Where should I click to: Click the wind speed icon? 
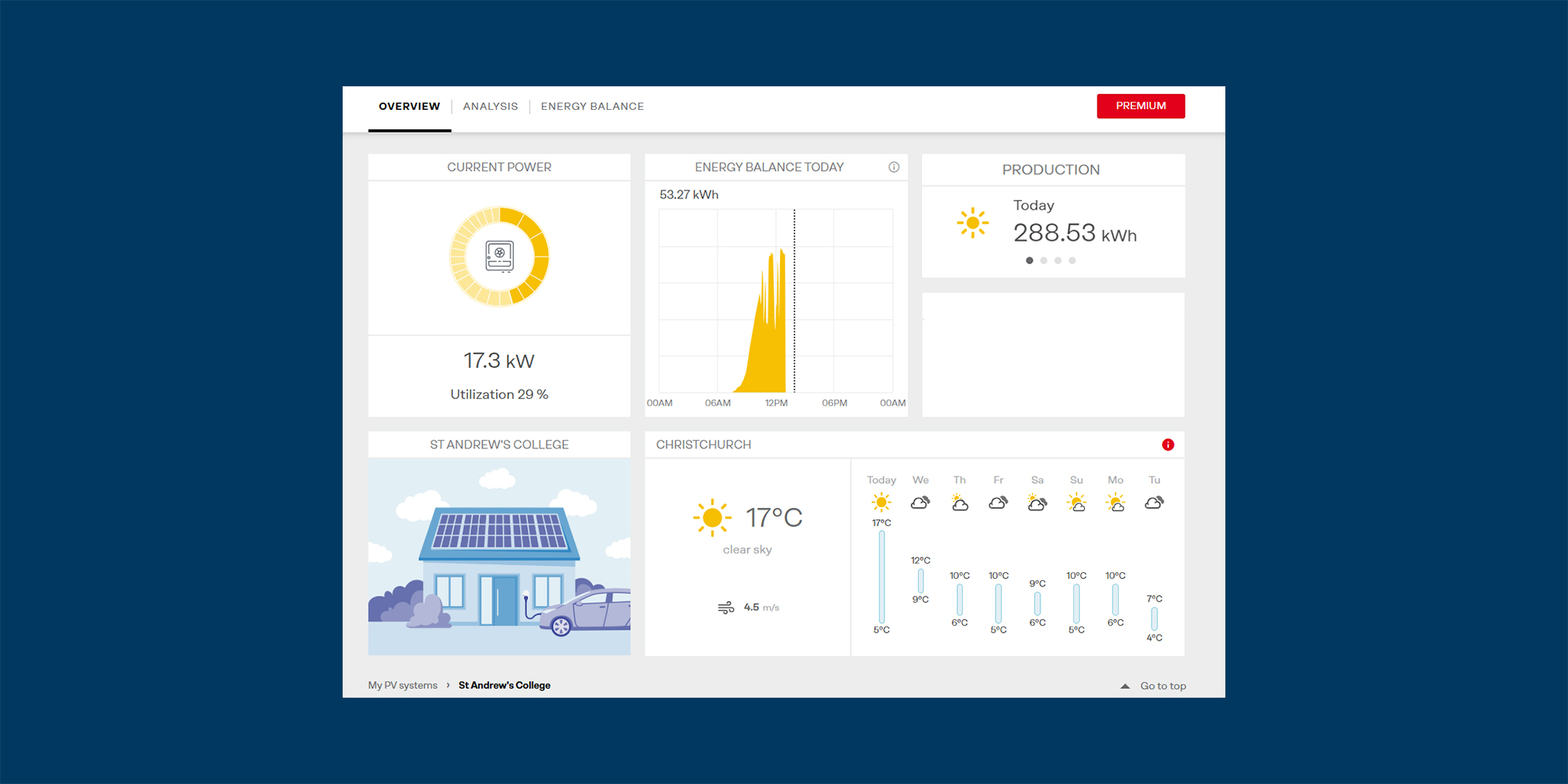pos(726,608)
